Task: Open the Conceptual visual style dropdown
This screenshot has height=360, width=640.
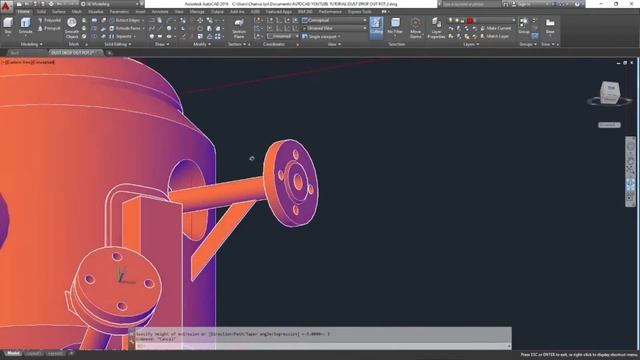Action: coord(334,20)
